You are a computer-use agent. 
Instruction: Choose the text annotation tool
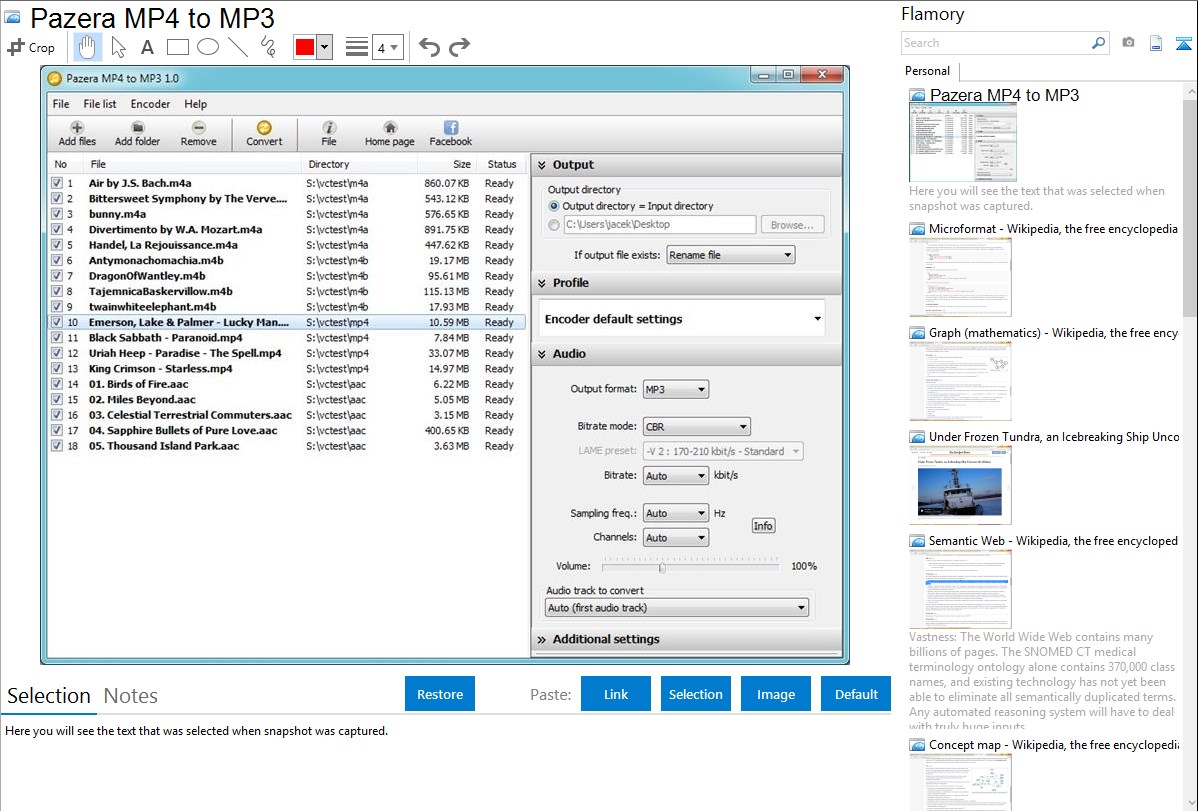point(147,47)
